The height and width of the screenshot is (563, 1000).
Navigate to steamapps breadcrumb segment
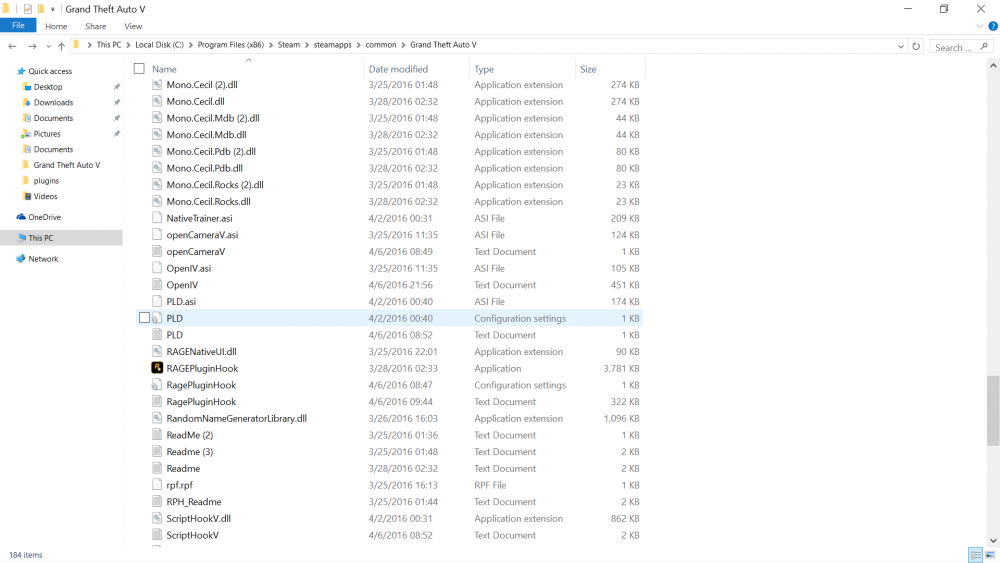pyautogui.click(x=332, y=45)
